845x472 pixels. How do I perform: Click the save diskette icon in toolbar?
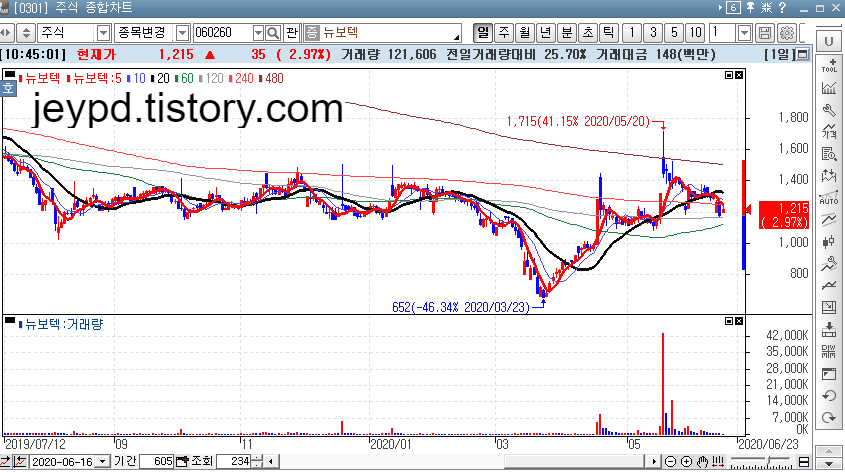tap(765, 33)
